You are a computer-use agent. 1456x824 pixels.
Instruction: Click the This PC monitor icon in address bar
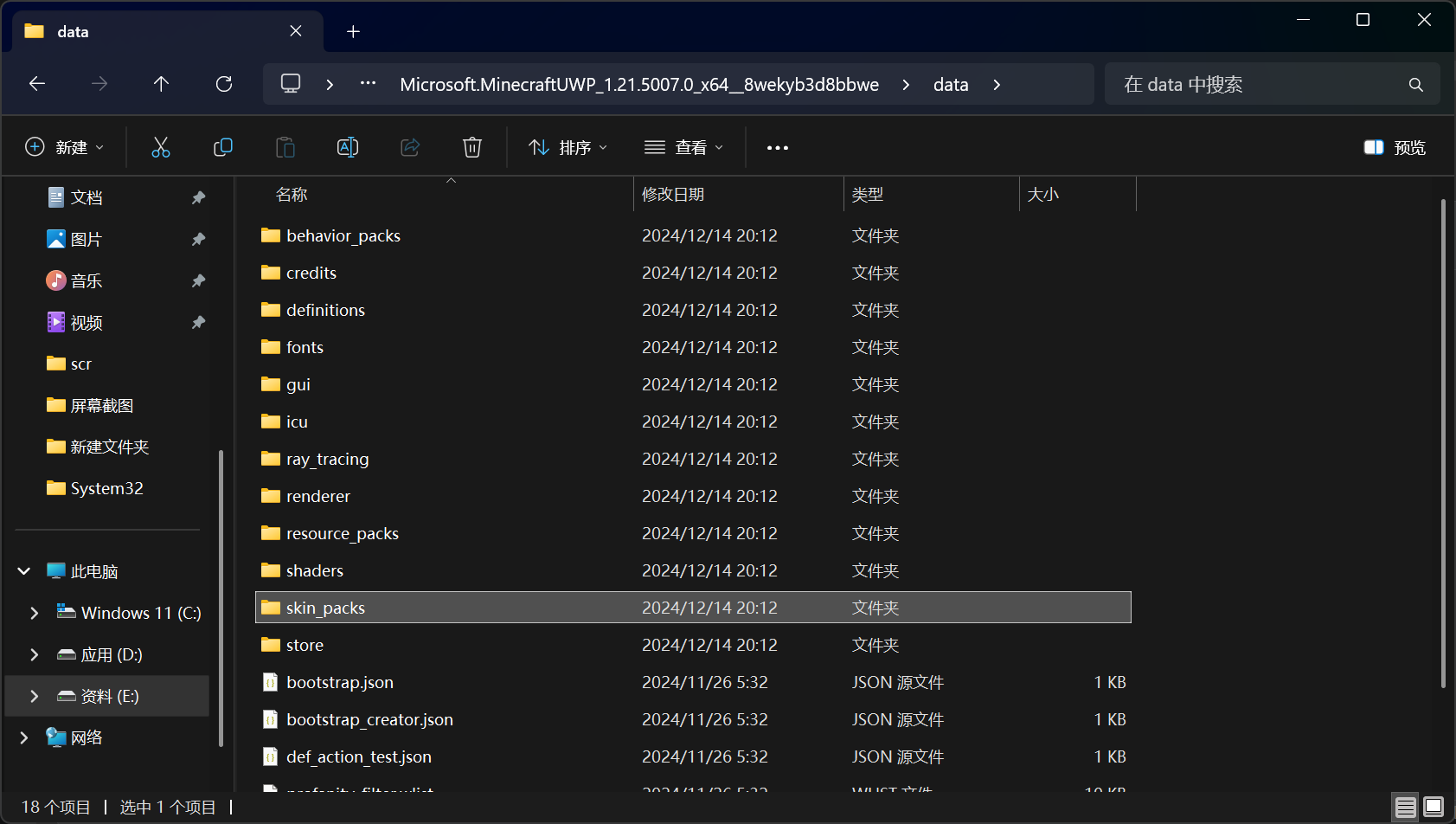point(291,83)
